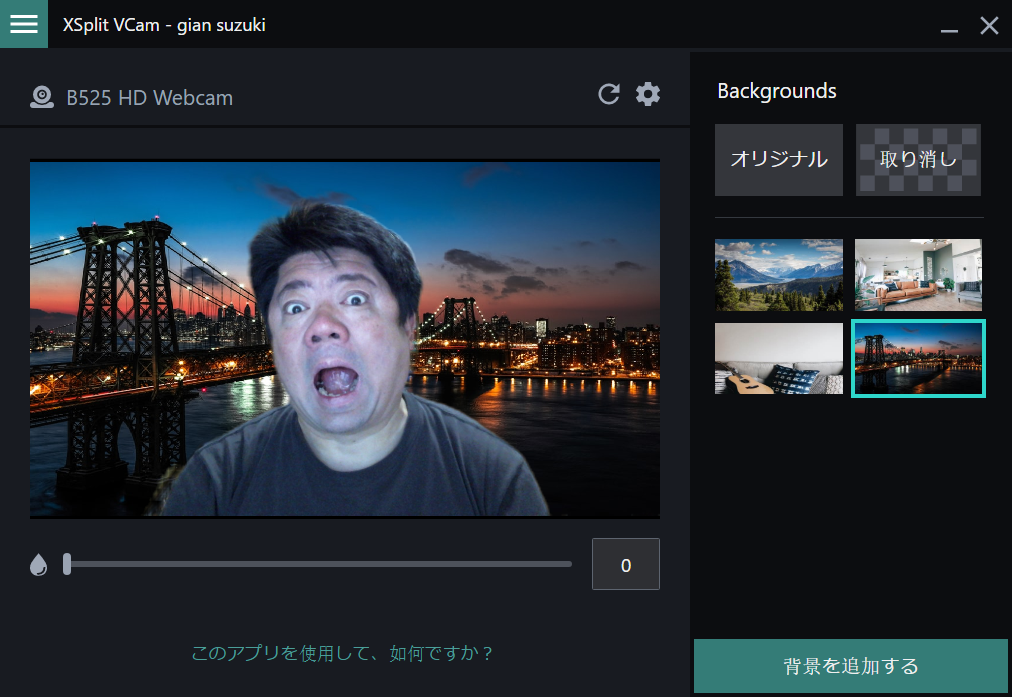1012x697 pixels.
Task: Click the 背景を追加する button
Action: [849, 665]
